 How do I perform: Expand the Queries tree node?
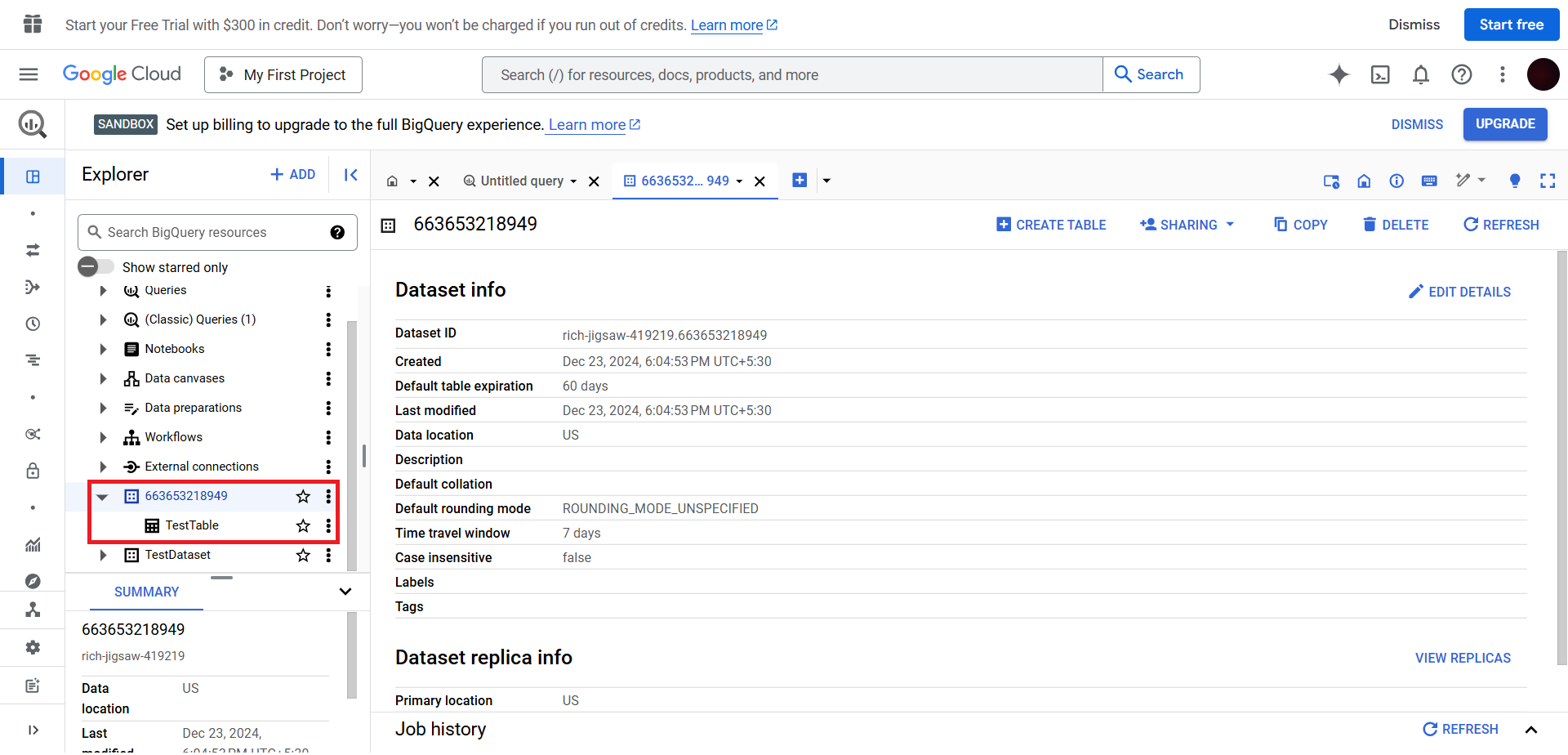click(103, 290)
